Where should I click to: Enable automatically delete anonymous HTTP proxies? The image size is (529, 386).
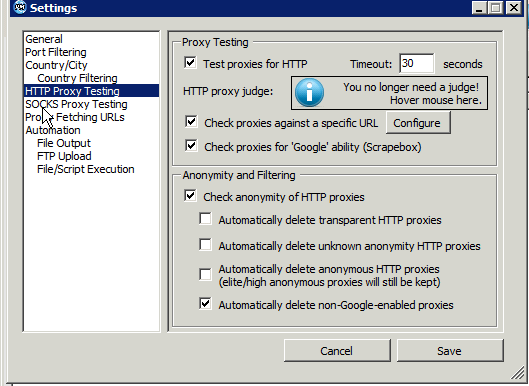pyautogui.click(x=205, y=274)
